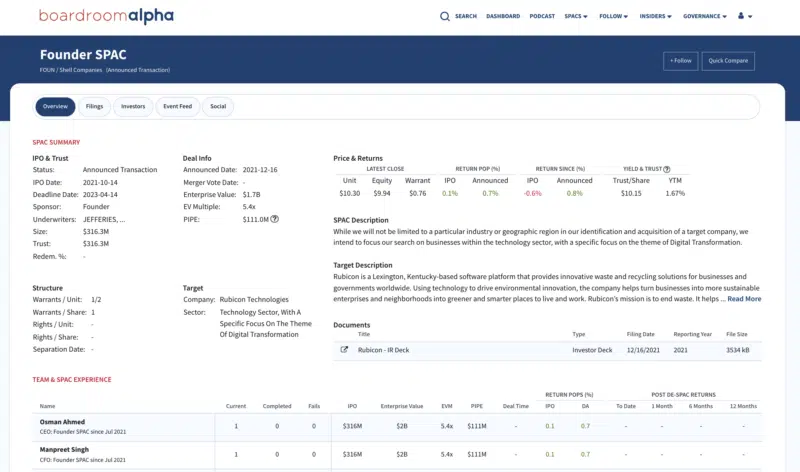
Task: Switch to the Filings tab
Action: click(94, 107)
